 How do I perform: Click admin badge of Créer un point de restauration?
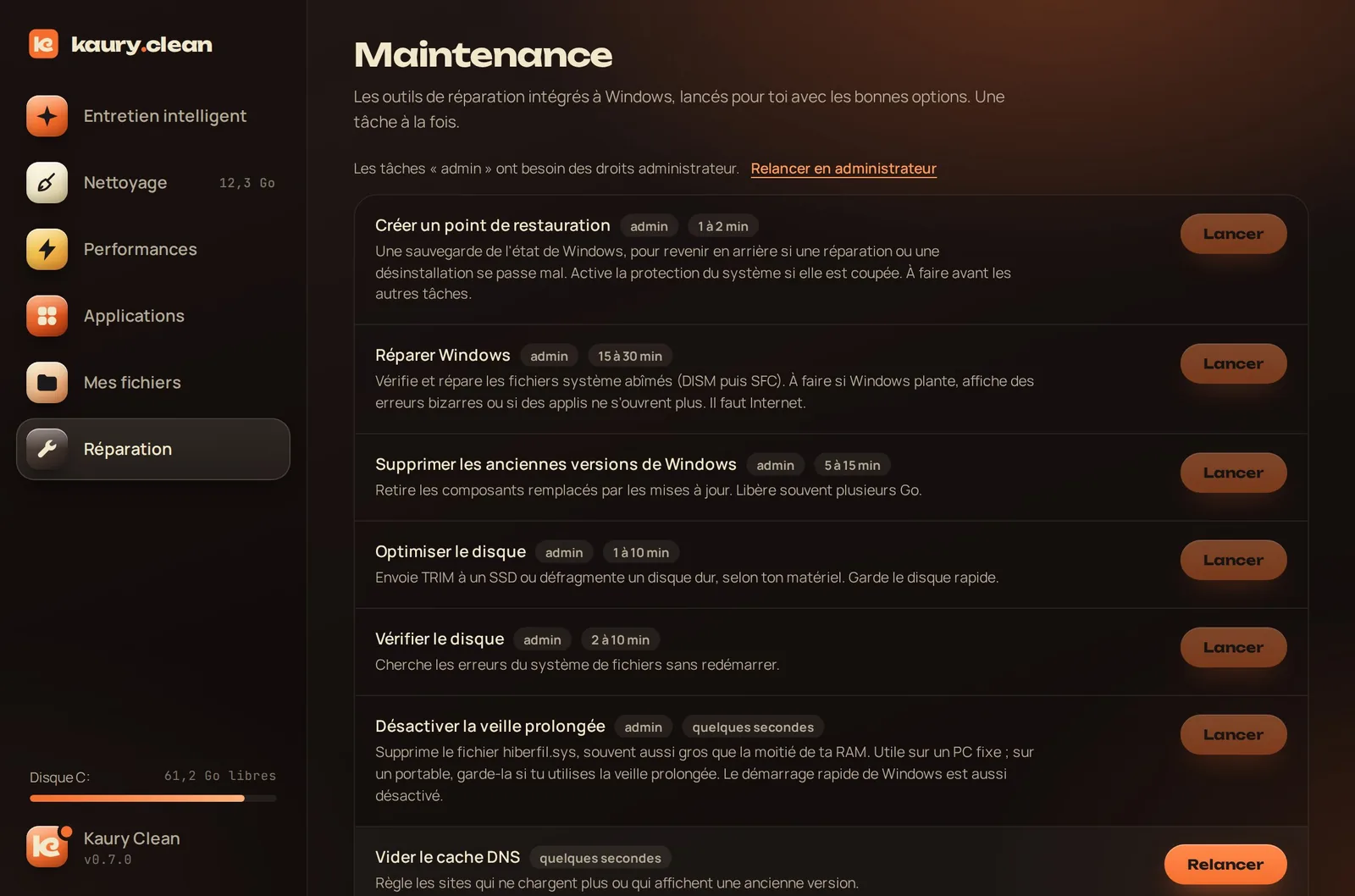pyautogui.click(x=649, y=226)
